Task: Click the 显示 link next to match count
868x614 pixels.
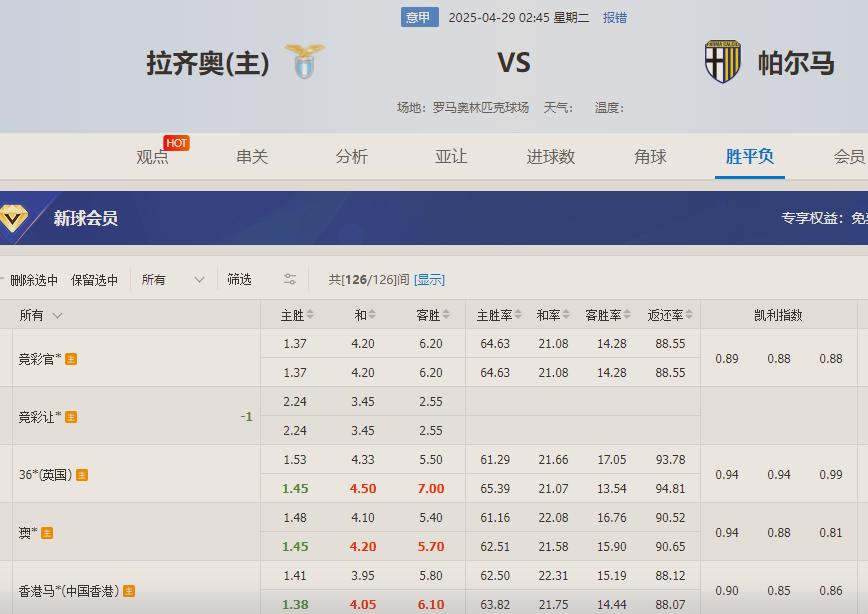Action: click(429, 280)
